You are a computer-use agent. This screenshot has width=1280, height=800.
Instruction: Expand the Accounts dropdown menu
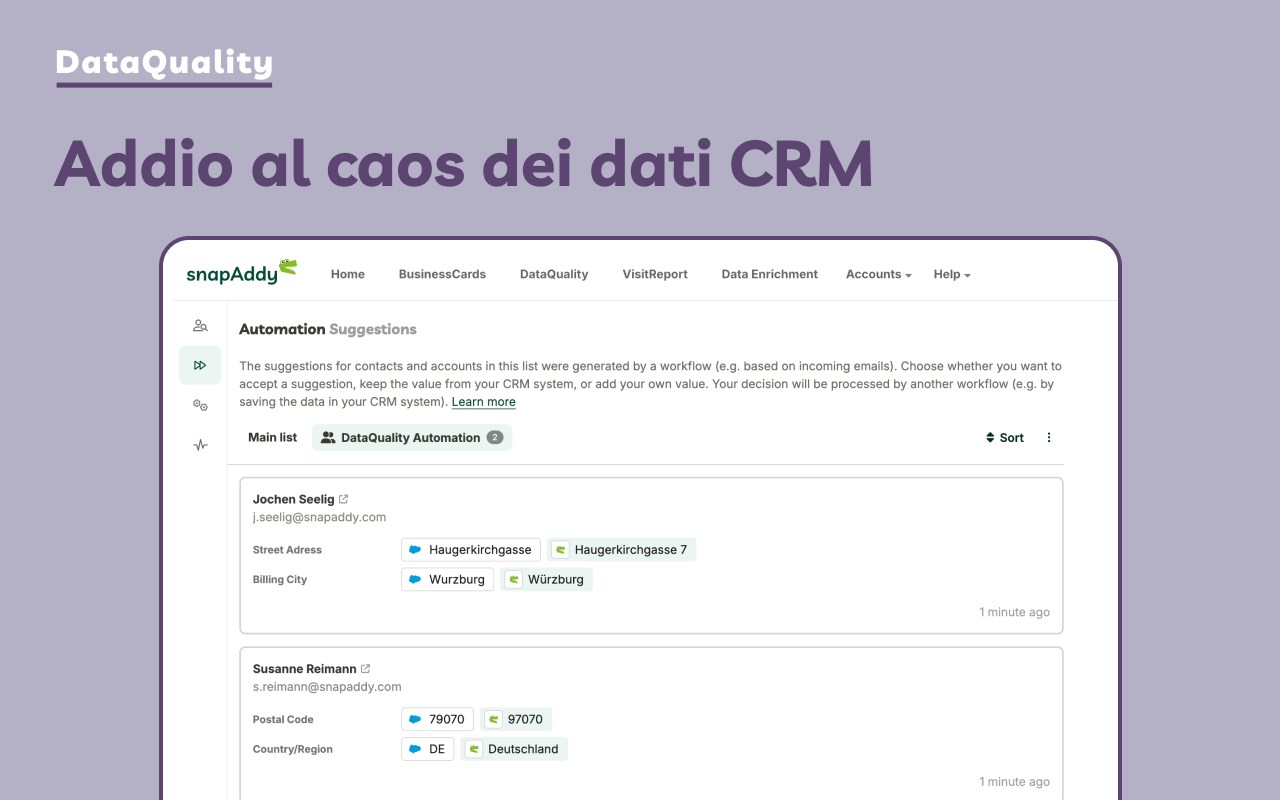(878, 274)
